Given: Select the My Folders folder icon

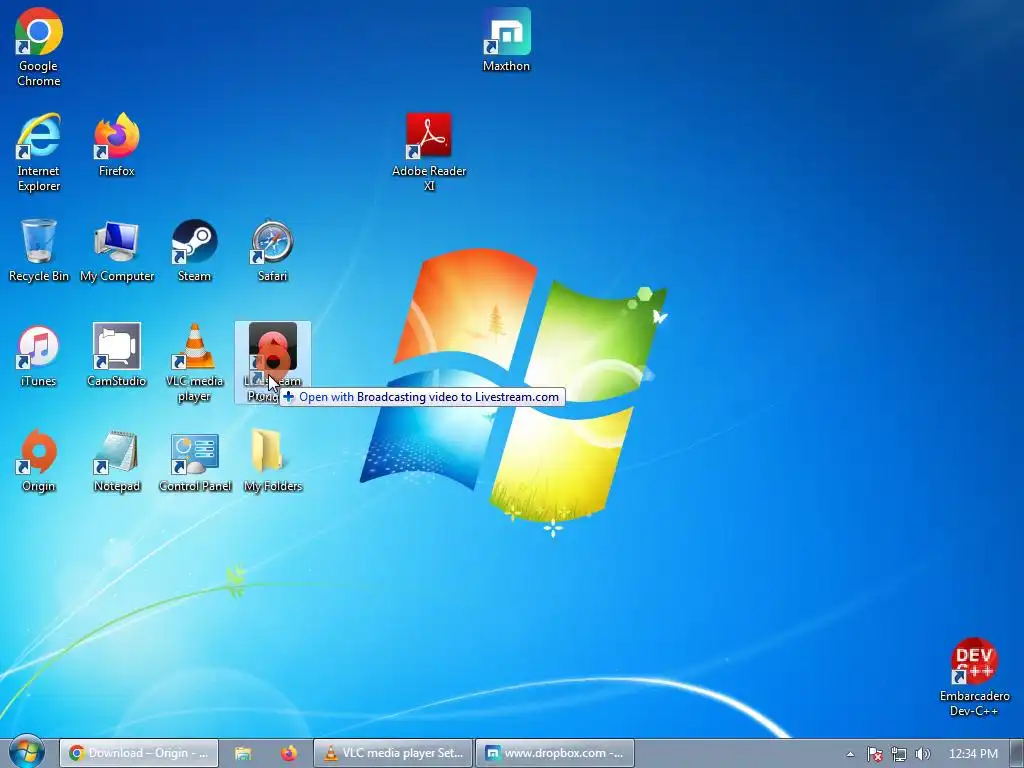Looking at the screenshot, I should [x=272, y=461].
